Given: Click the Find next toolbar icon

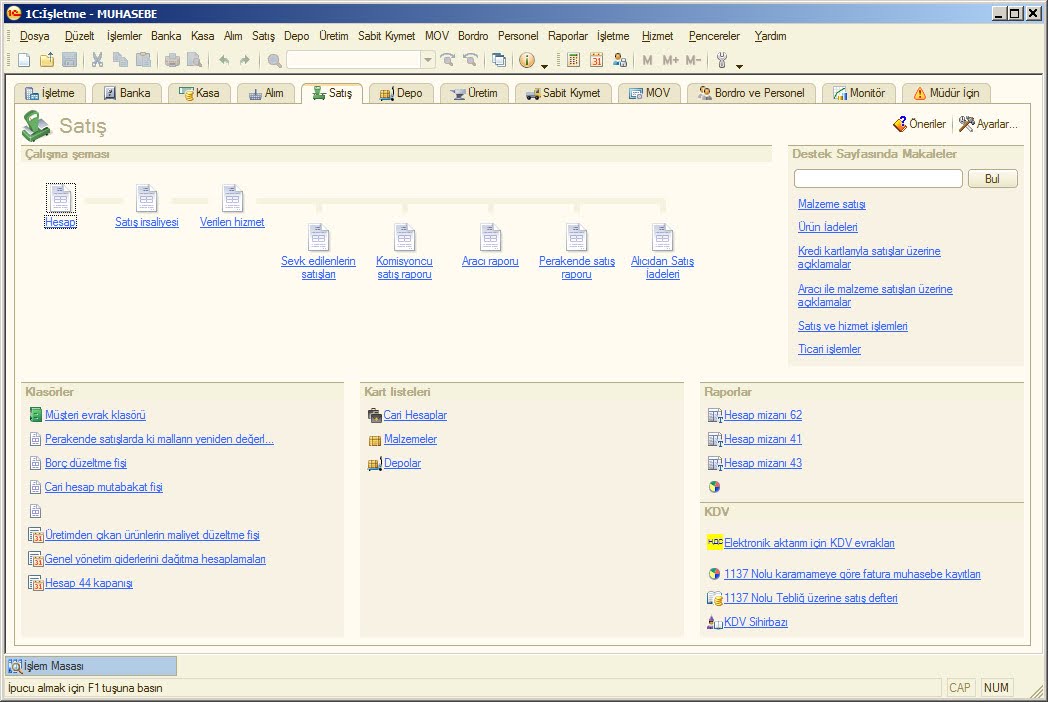Looking at the screenshot, I should point(448,60).
